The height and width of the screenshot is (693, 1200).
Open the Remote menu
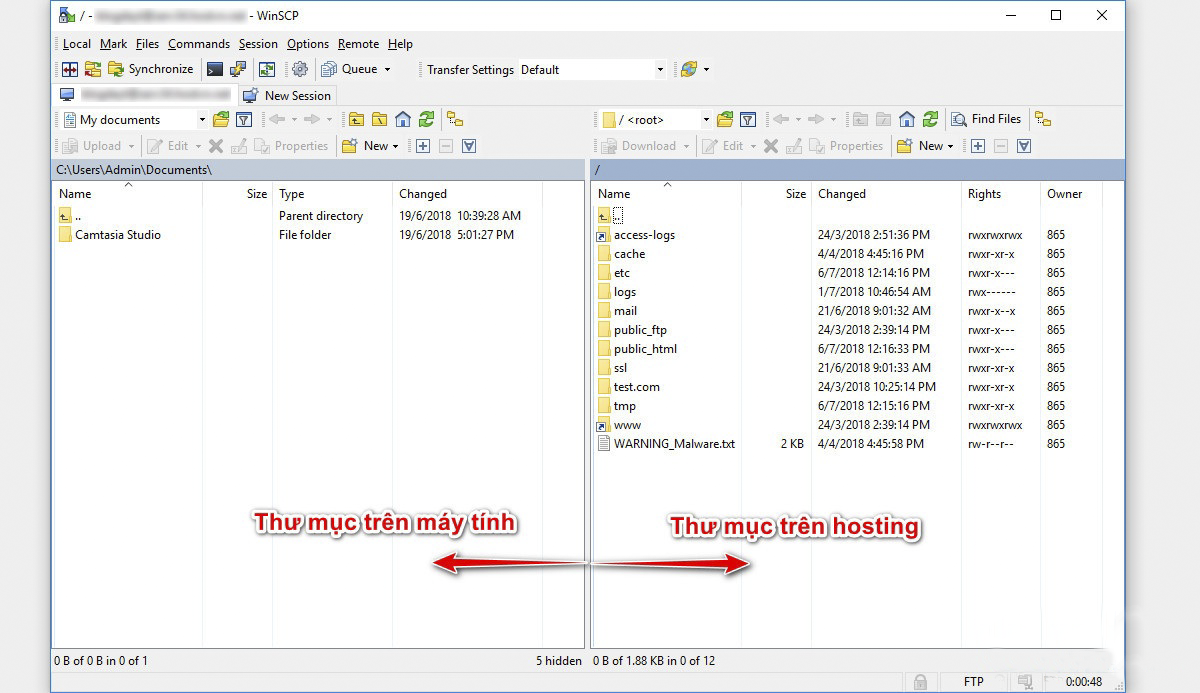click(358, 44)
